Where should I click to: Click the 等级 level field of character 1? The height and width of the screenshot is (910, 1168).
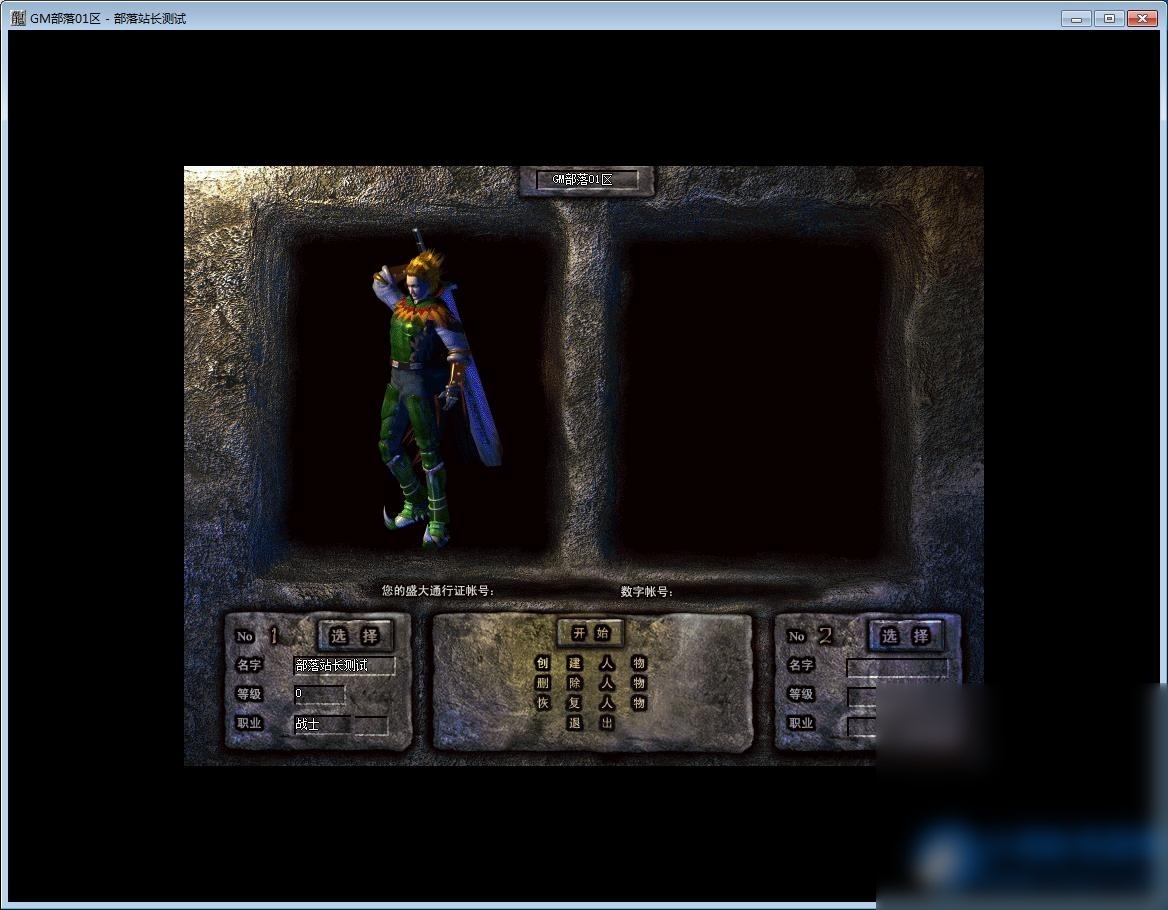pos(319,694)
